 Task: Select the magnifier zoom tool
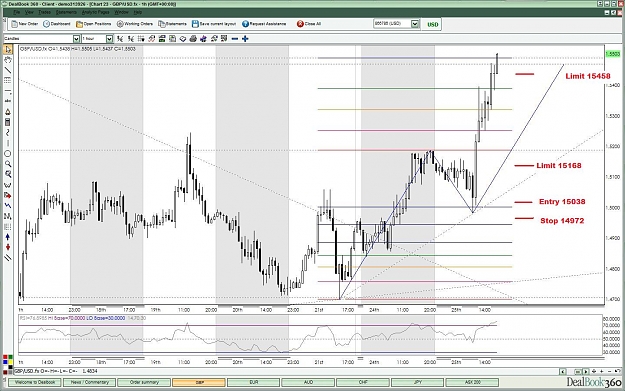[x=8, y=164]
